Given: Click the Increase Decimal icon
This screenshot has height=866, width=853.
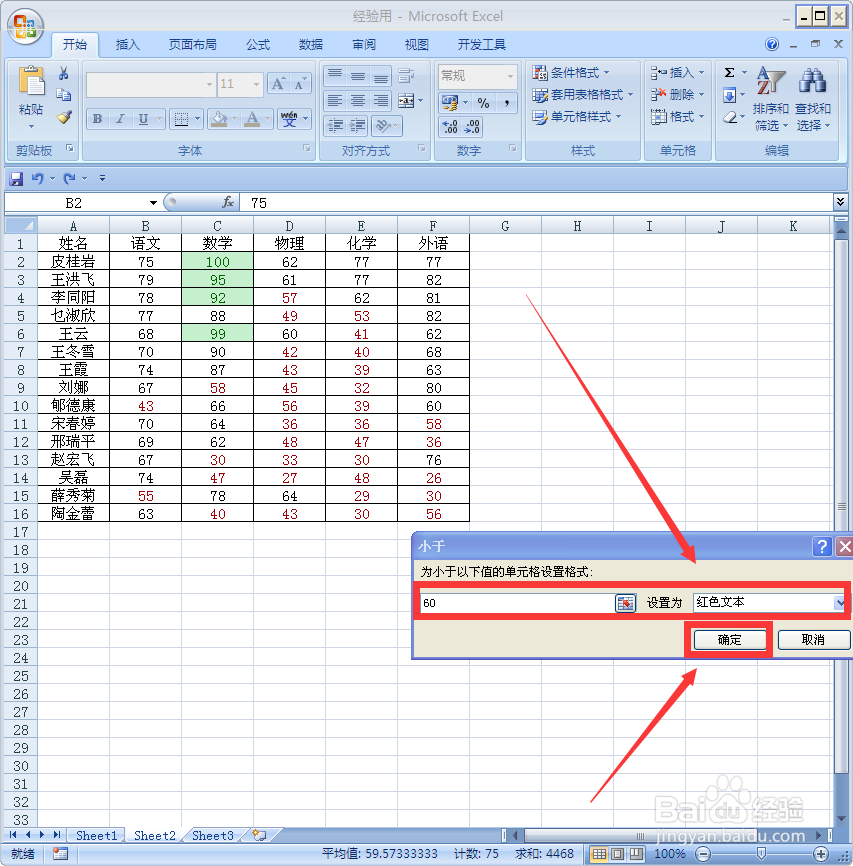Looking at the screenshot, I should (x=450, y=126).
